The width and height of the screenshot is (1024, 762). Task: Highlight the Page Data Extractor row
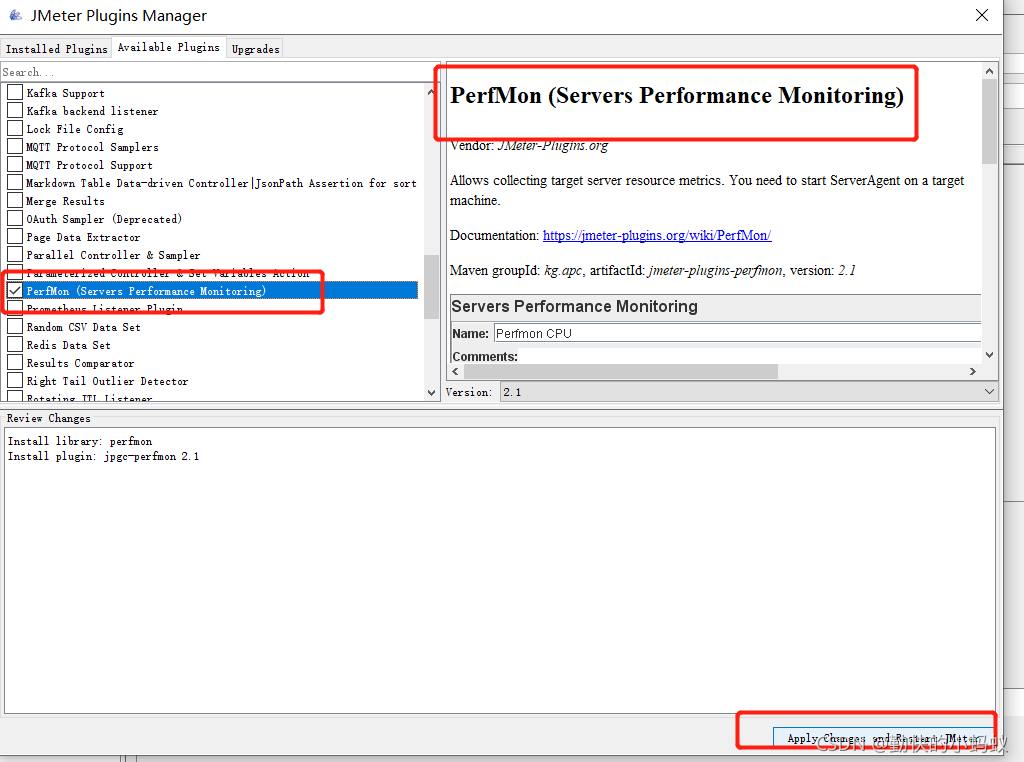(83, 237)
